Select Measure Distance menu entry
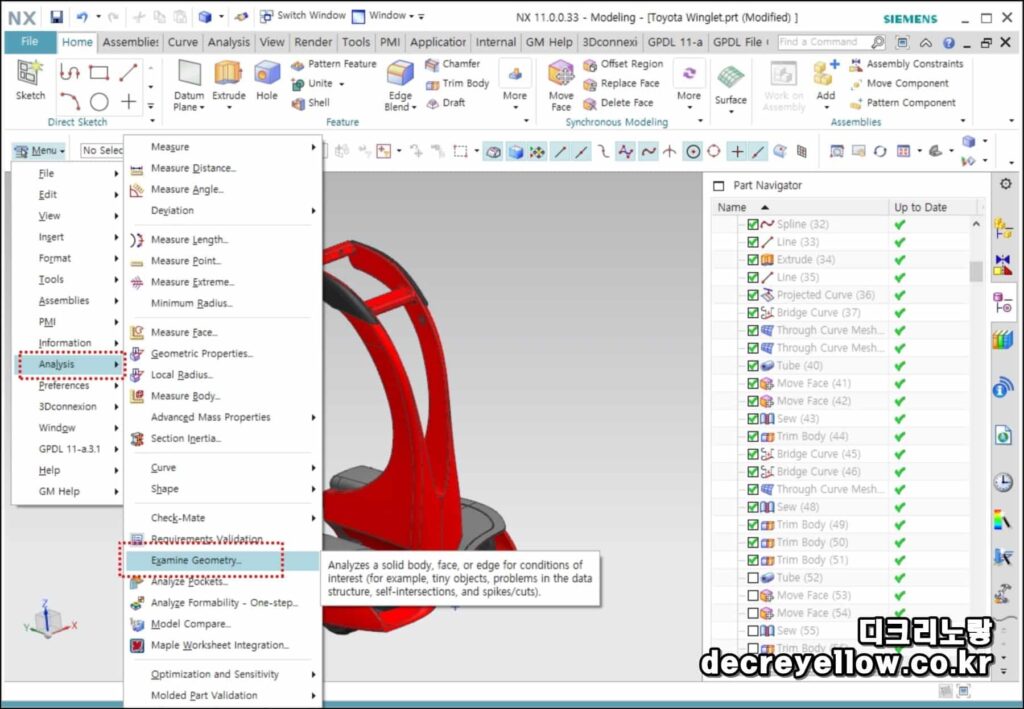The image size is (1024, 709). [222, 168]
